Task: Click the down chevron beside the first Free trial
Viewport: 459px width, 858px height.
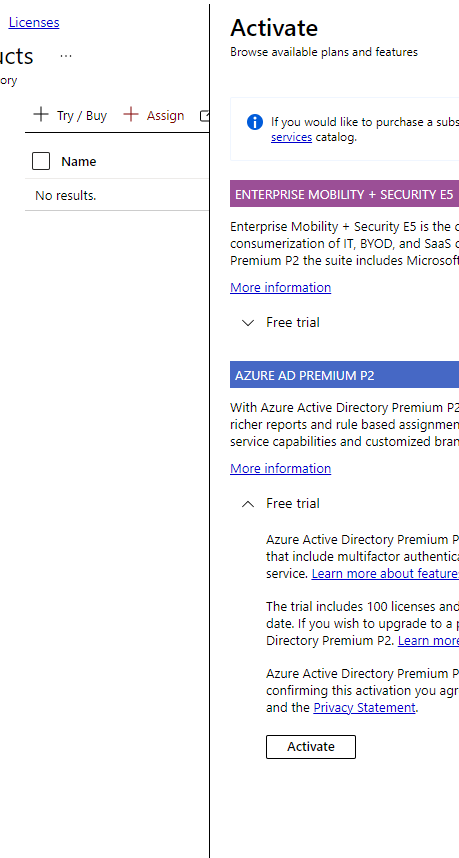Action: coord(248,323)
